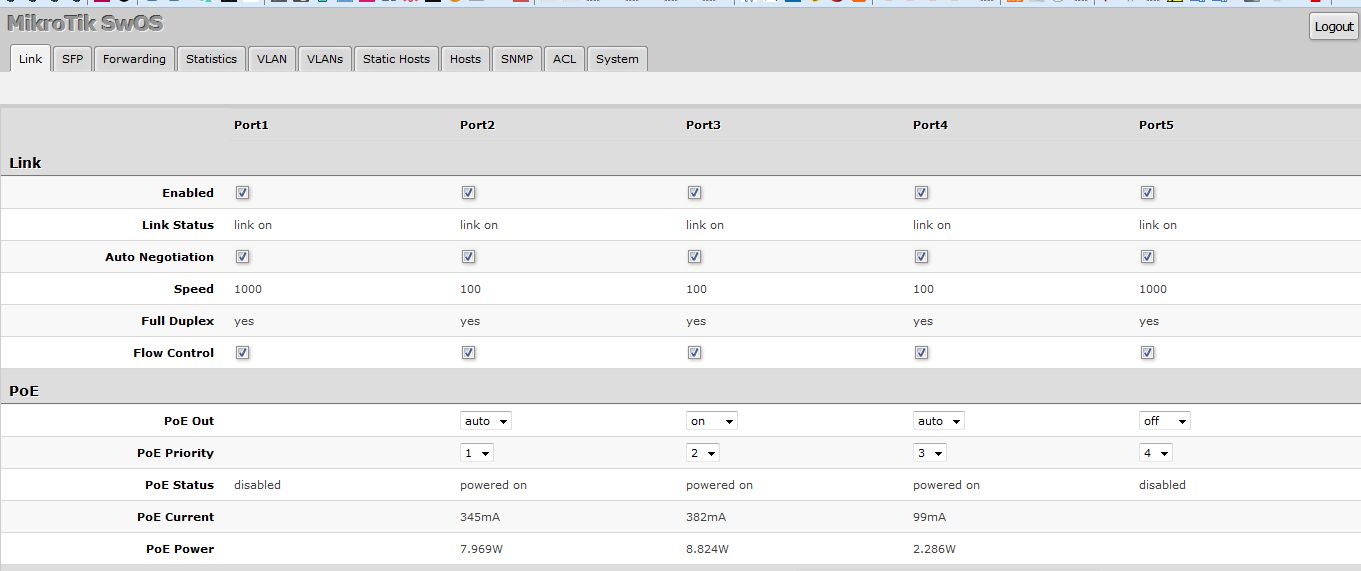Click Port1 speed value 1000
1361x571 pixels.
tap(248, 289)
